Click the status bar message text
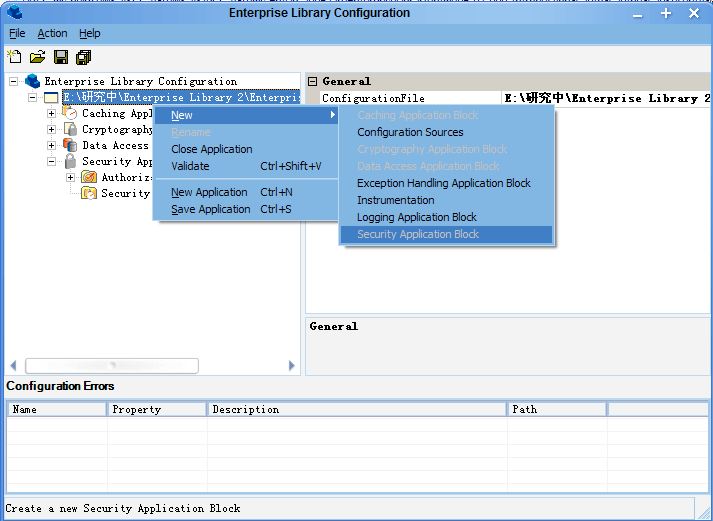 [x=123, y=508]
